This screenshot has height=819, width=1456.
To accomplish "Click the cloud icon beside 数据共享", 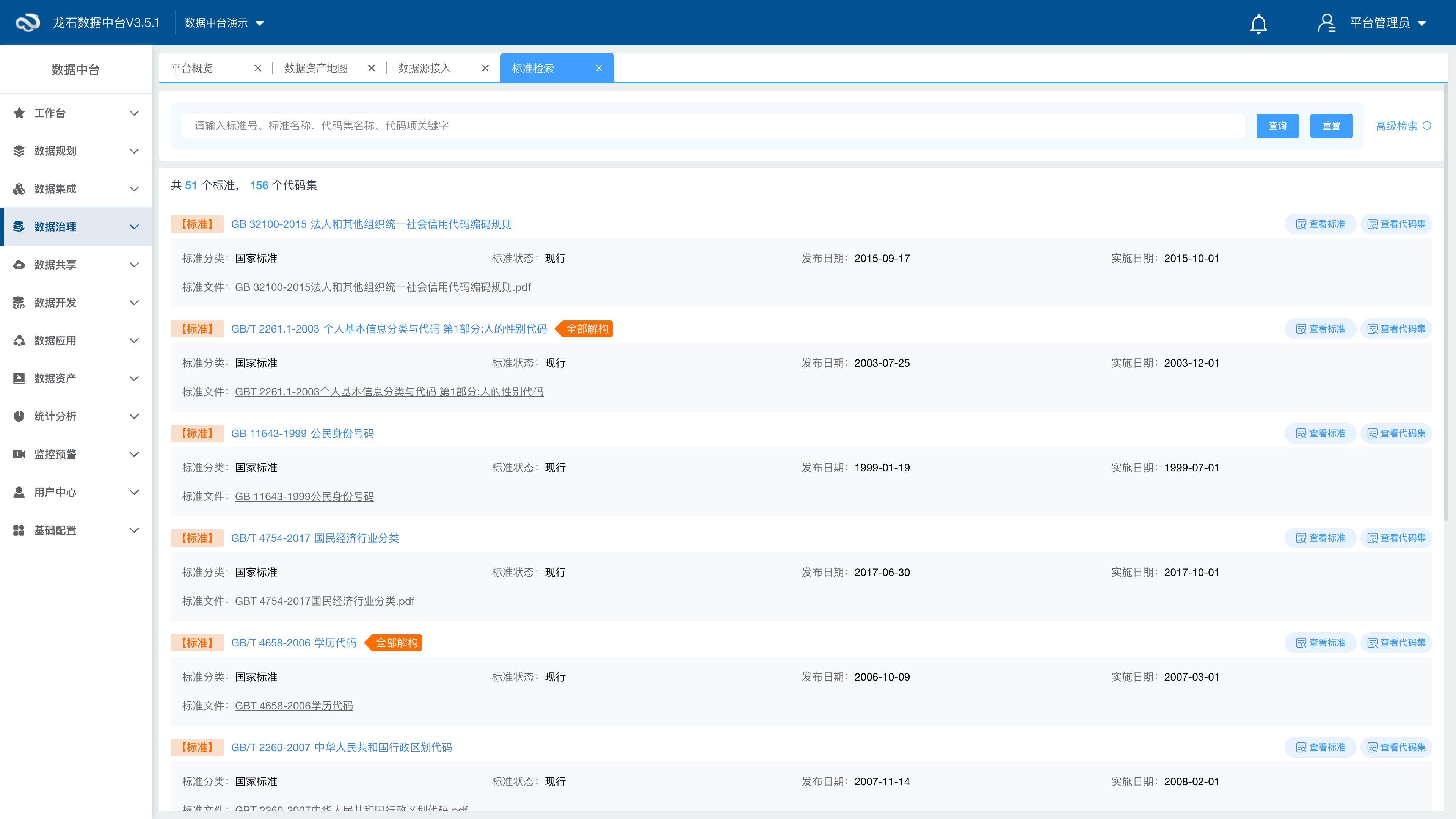I will [19, 265].
